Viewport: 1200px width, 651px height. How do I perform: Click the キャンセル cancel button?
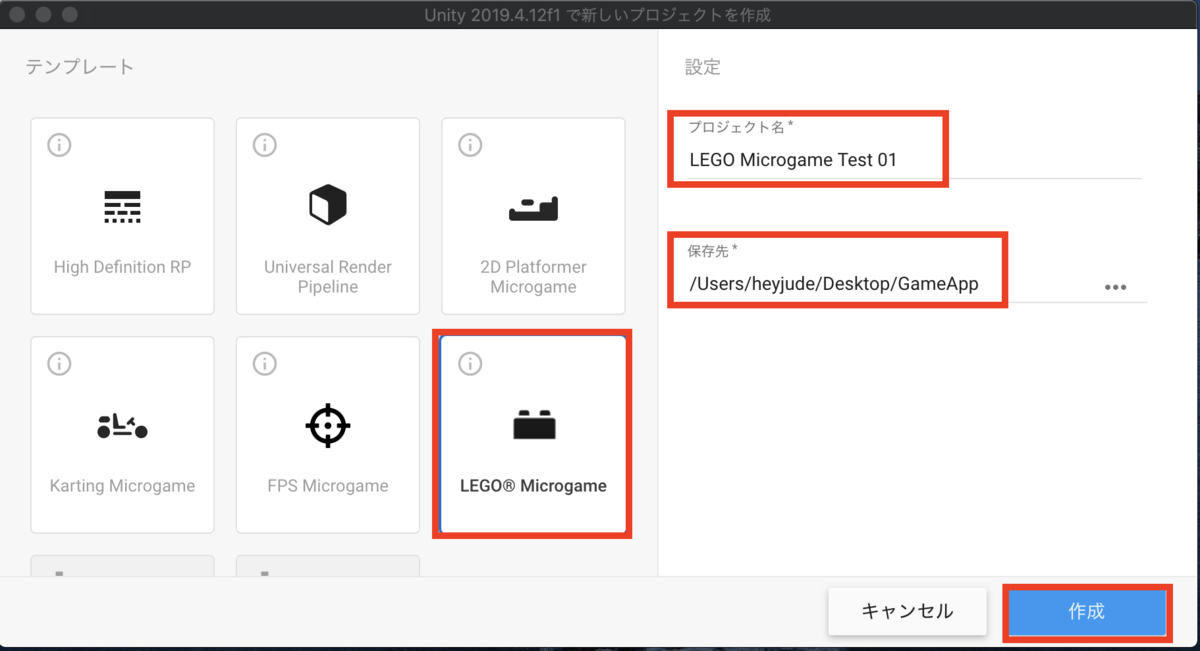[x=907, y=611]
